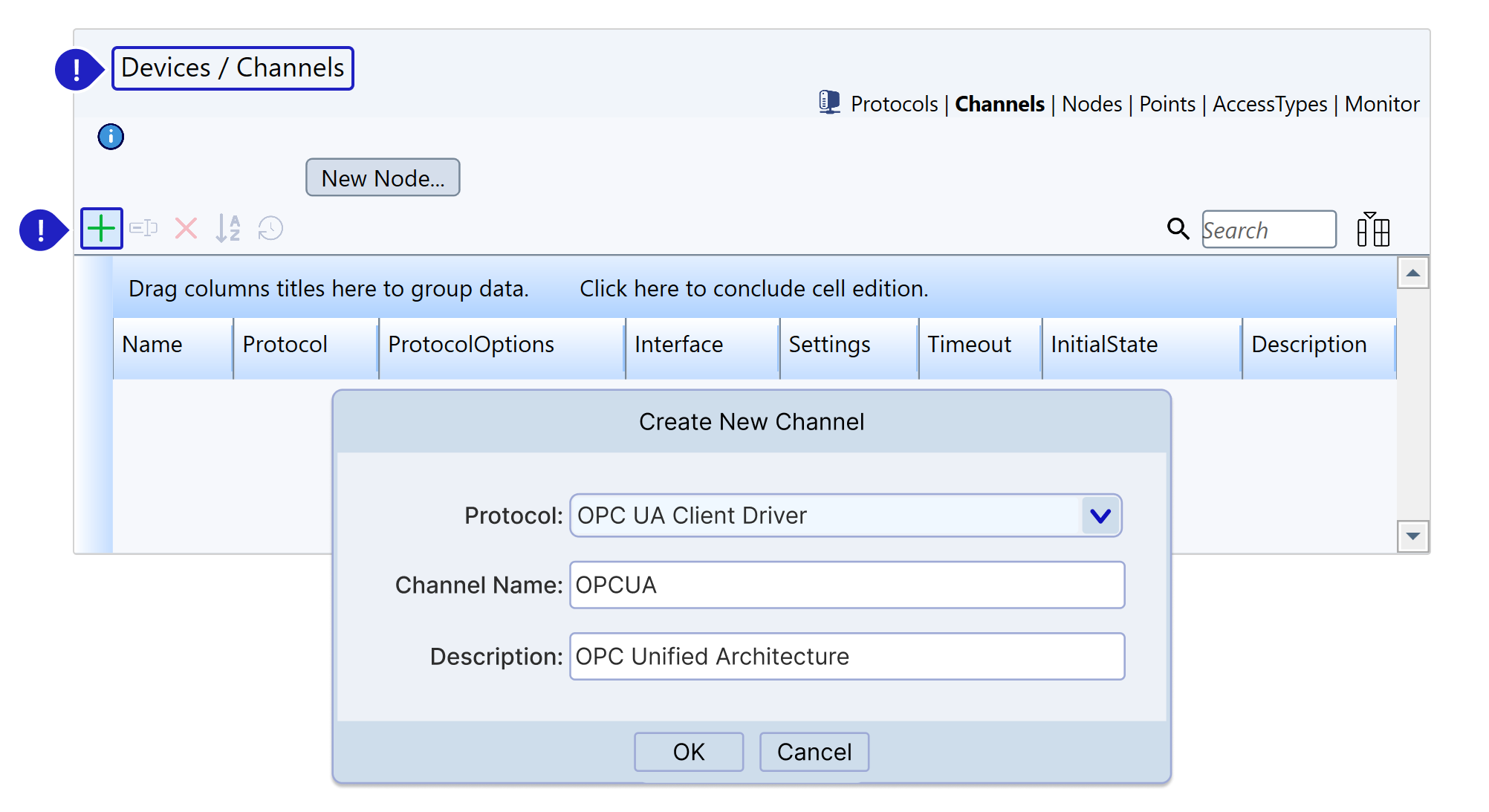Screen dimensions: 1489x812
Task: Click the Description input field
Action: point(847,656)
